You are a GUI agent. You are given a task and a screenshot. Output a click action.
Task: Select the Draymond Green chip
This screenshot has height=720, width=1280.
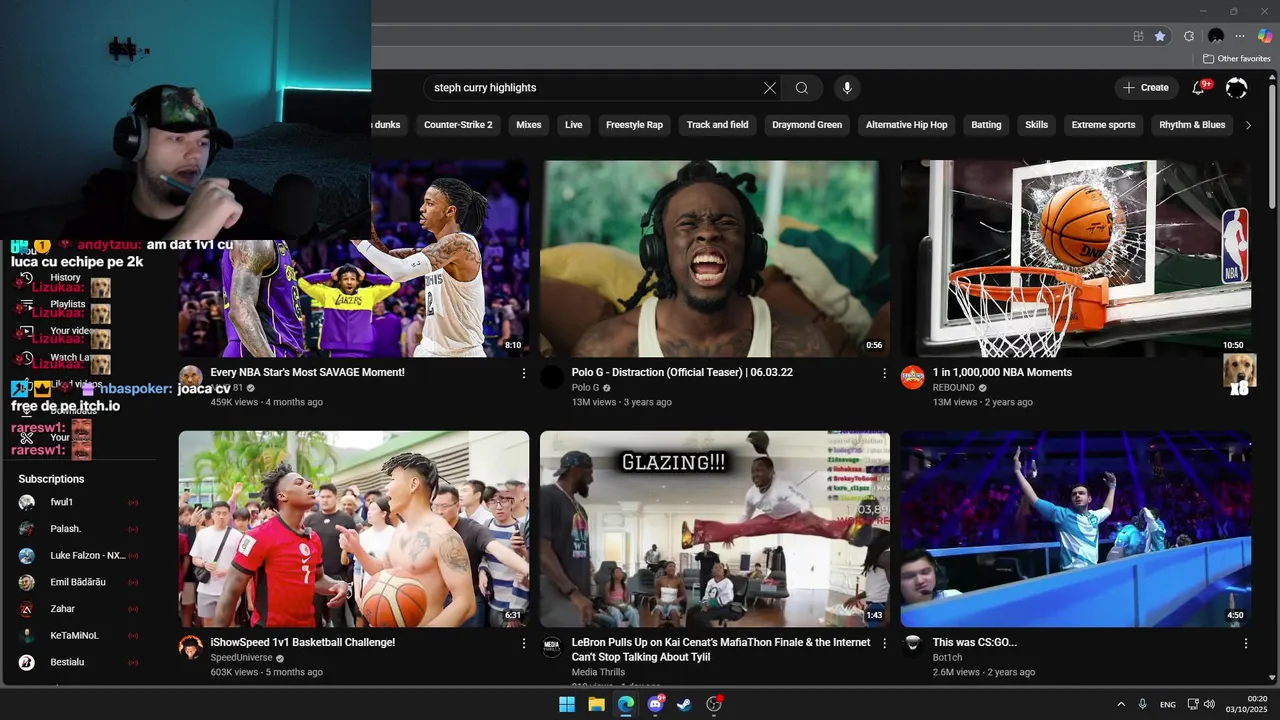click(x=807, y=125)
